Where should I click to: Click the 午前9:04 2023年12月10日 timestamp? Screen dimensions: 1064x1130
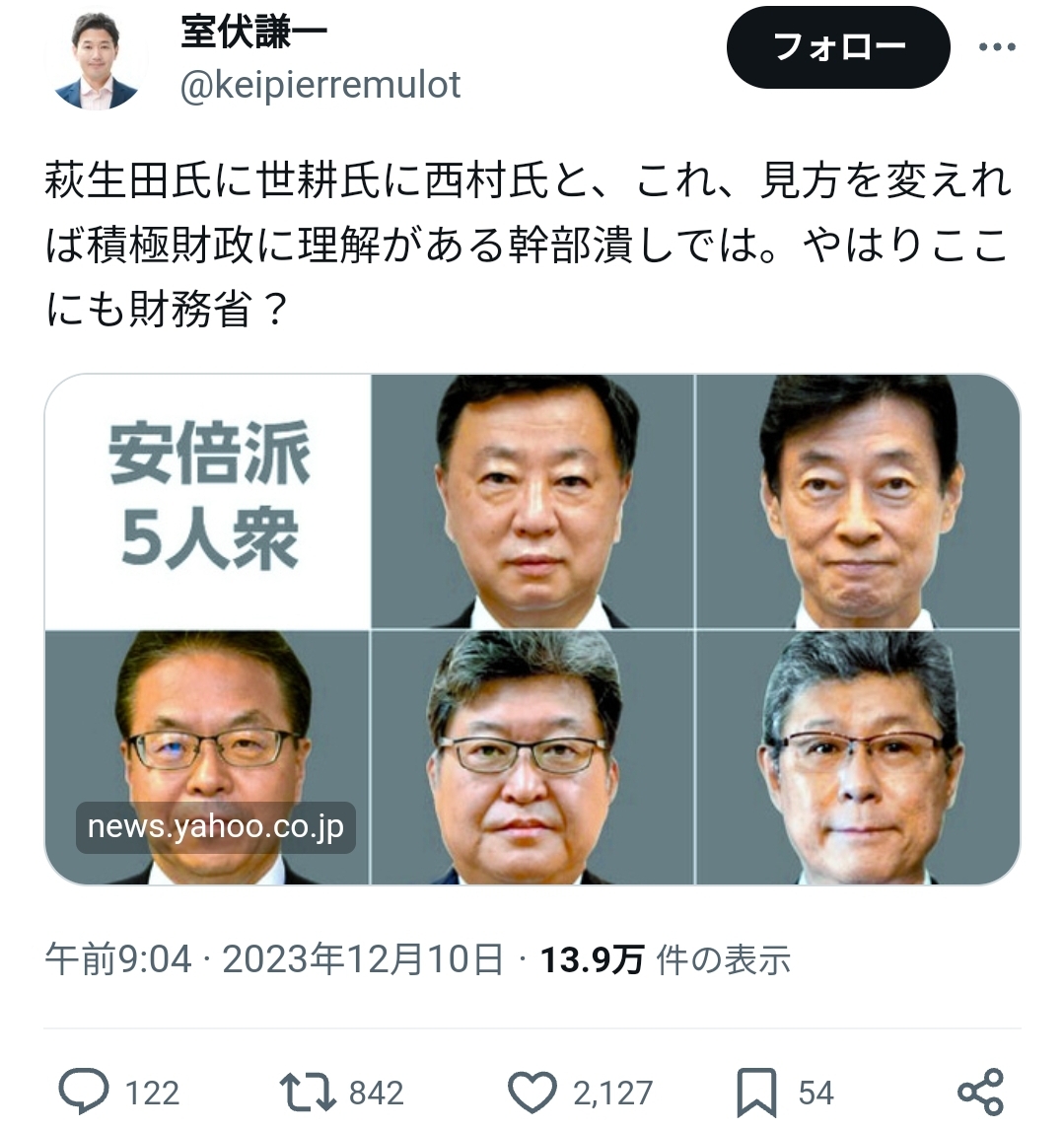click(274, 959)
